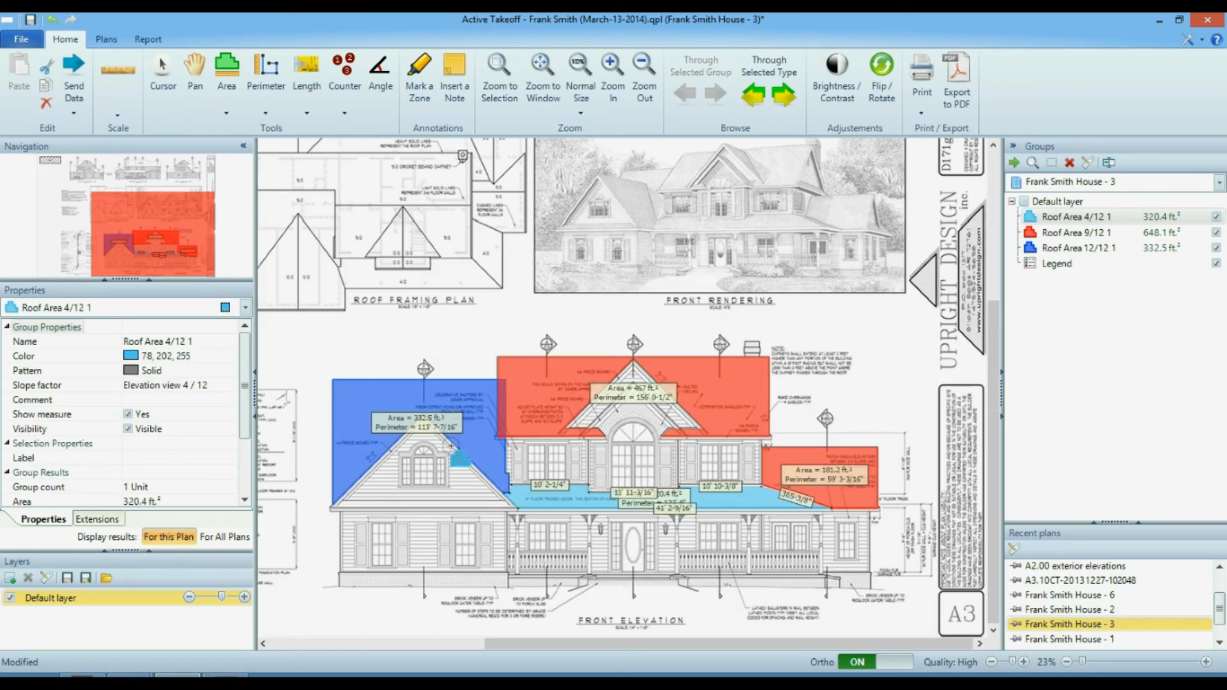Insert a Note from the ribbon
The image size is (1227, 690).
pos(455,77)
